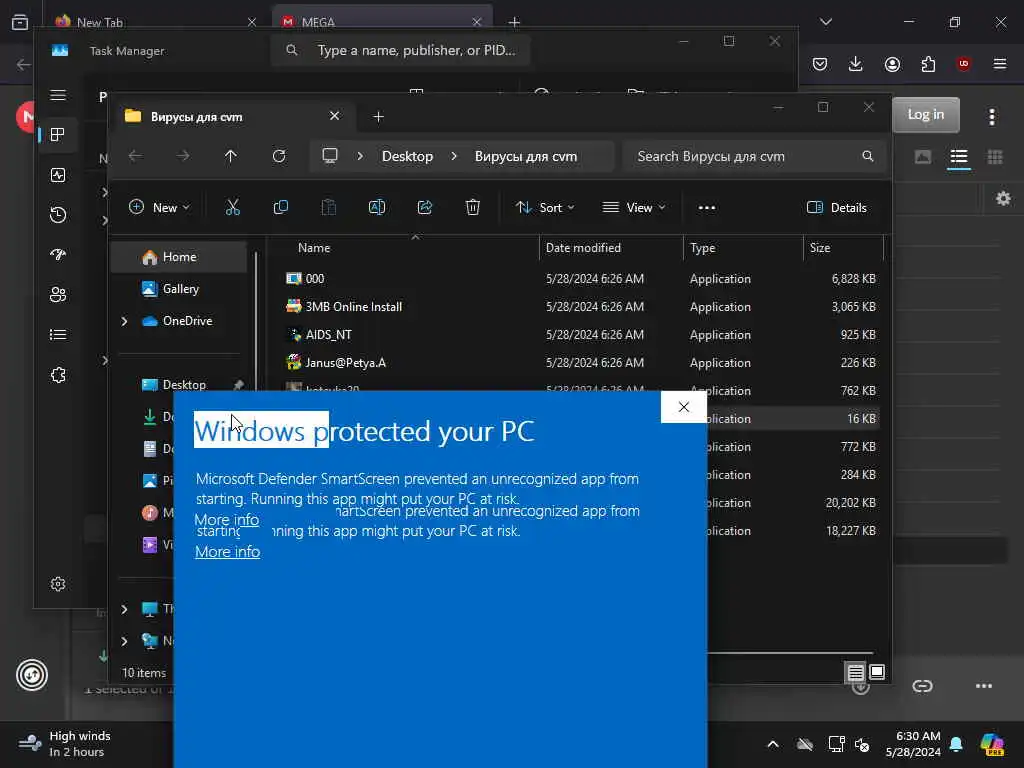Open Task Manager Processes page icon
The image size is (1024, 768).
coord(58,135)
